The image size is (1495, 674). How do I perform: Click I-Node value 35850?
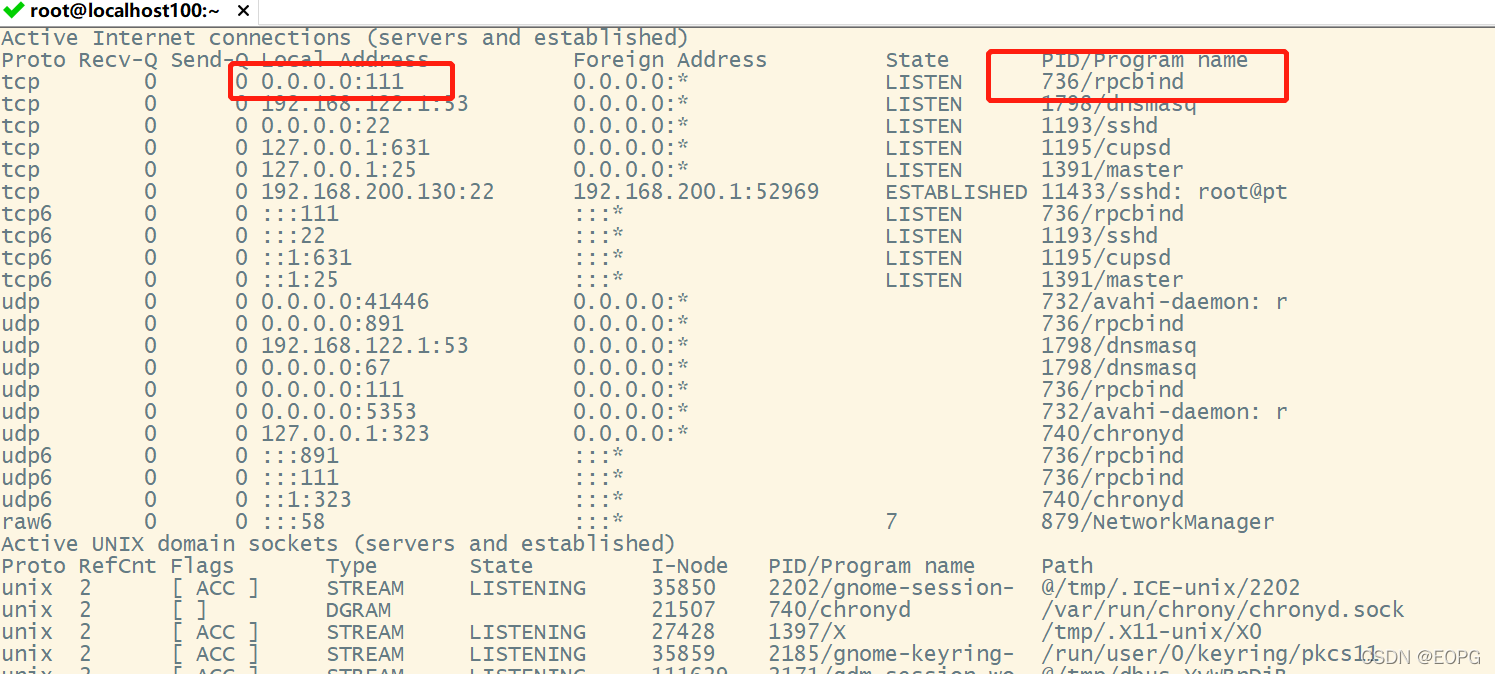tap(684, 588)
